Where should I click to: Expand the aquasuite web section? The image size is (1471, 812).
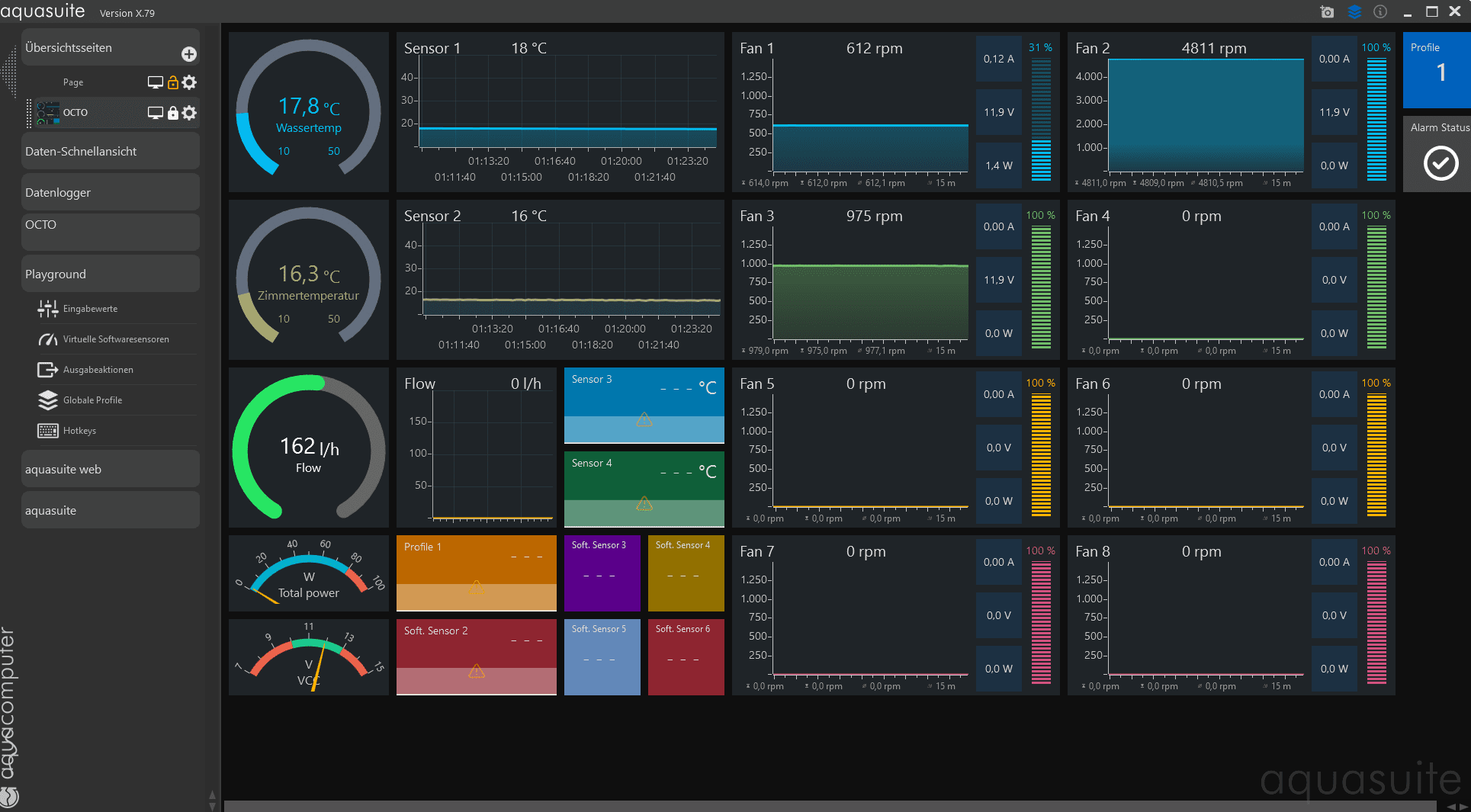coord(111,469)
